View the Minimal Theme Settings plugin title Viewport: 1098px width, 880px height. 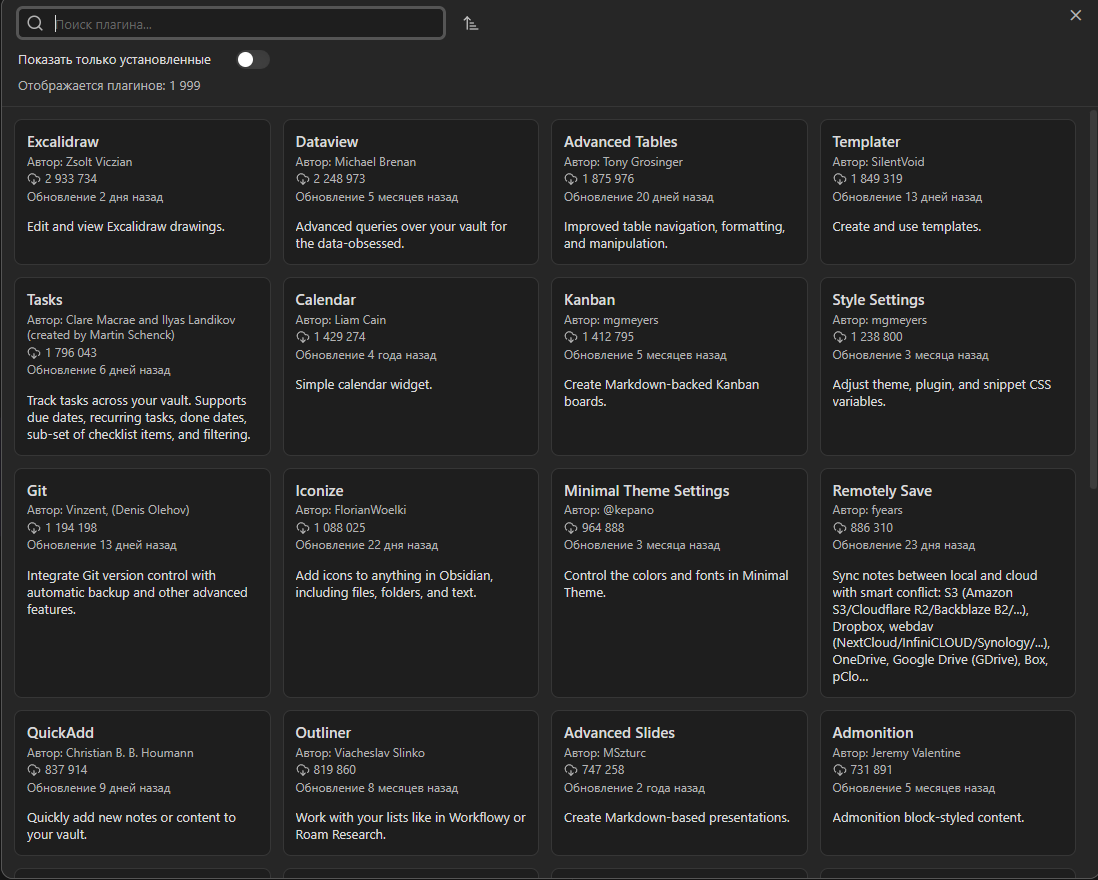click(646, 491)
